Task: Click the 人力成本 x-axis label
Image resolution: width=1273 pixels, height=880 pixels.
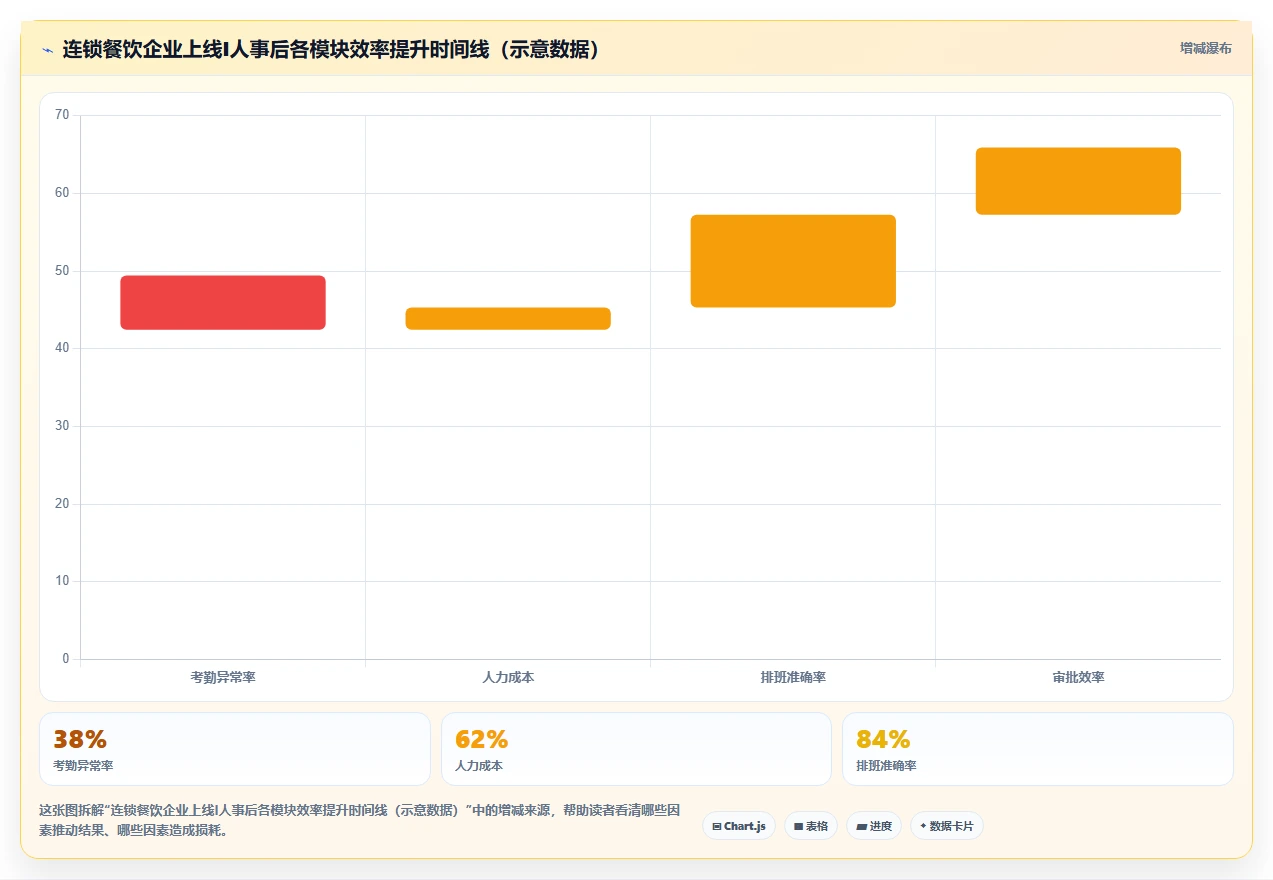Action: tap(508, 677)
